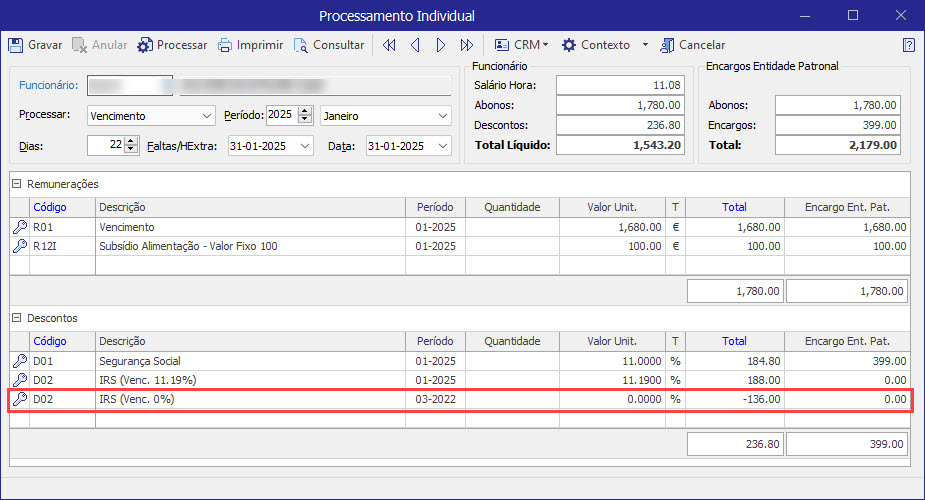Collapse the Remunerações section
925x500 pixels.
[17, 184]
